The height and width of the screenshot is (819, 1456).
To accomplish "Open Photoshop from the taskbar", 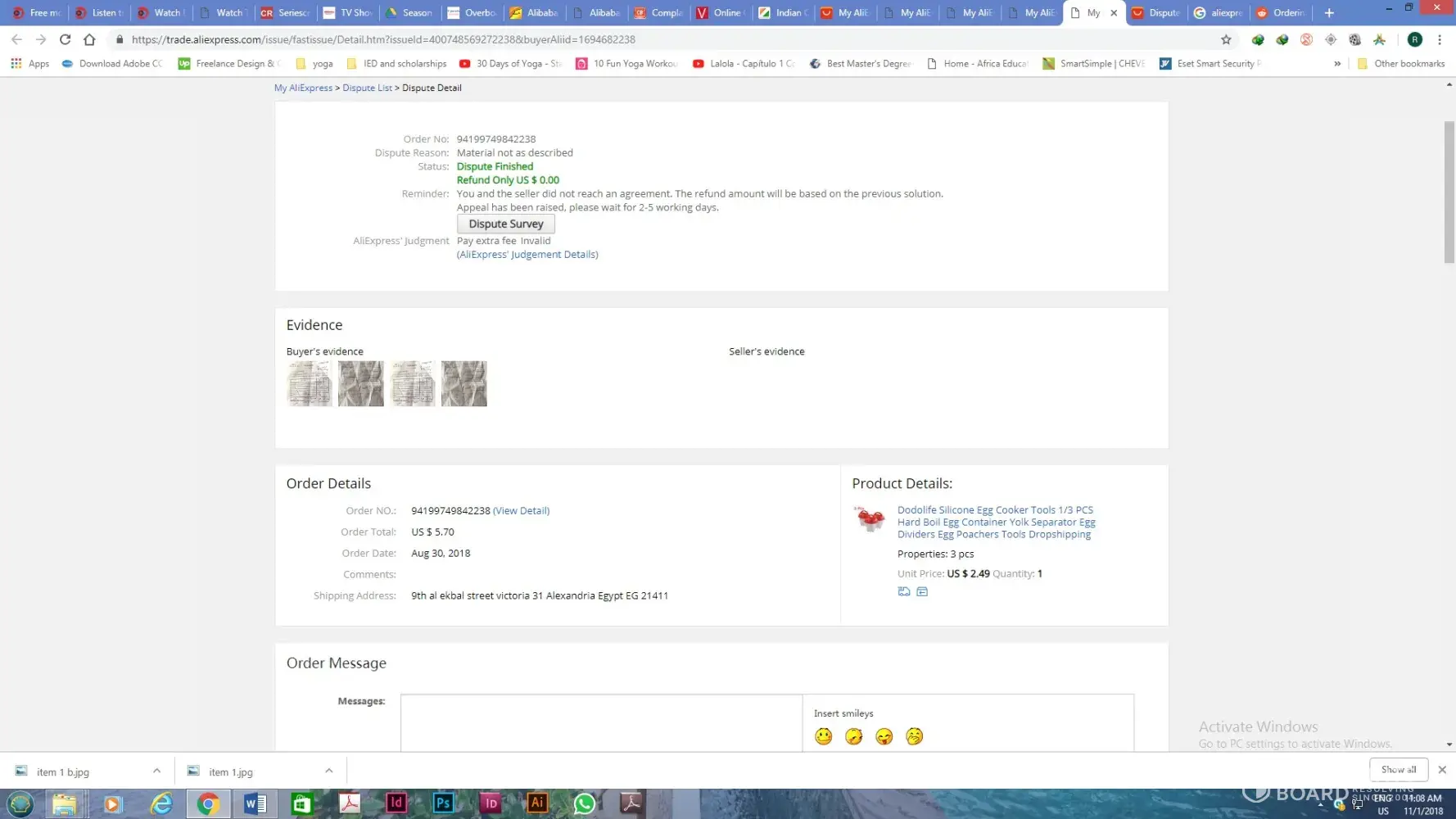I will pos(443,803).
